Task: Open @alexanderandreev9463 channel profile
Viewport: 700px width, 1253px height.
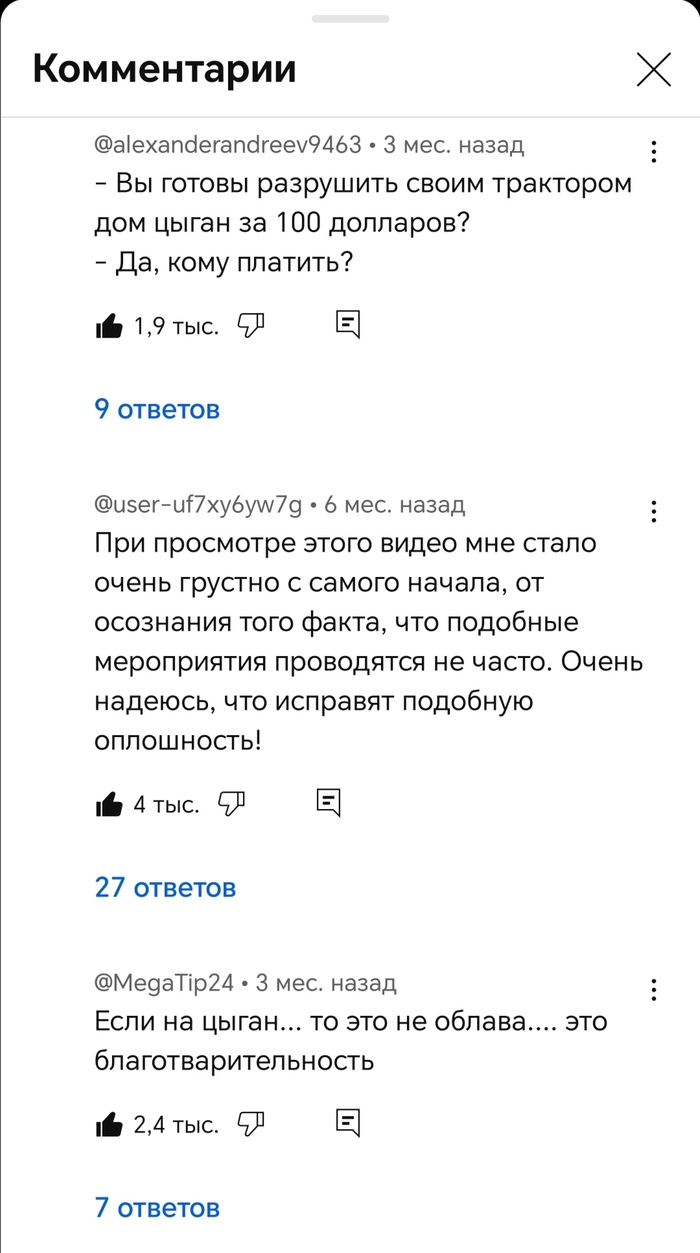Action: click(227, 145)
